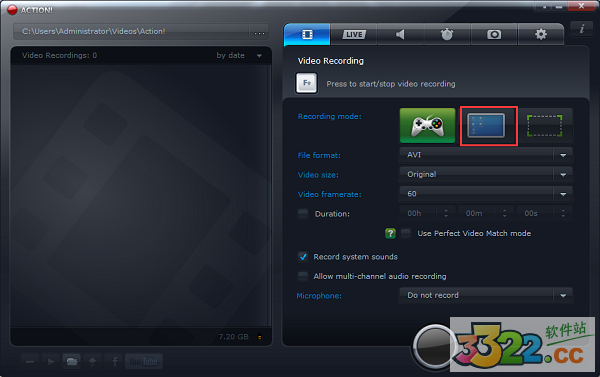Select the active desktop recording mode icon

point(486,126)
